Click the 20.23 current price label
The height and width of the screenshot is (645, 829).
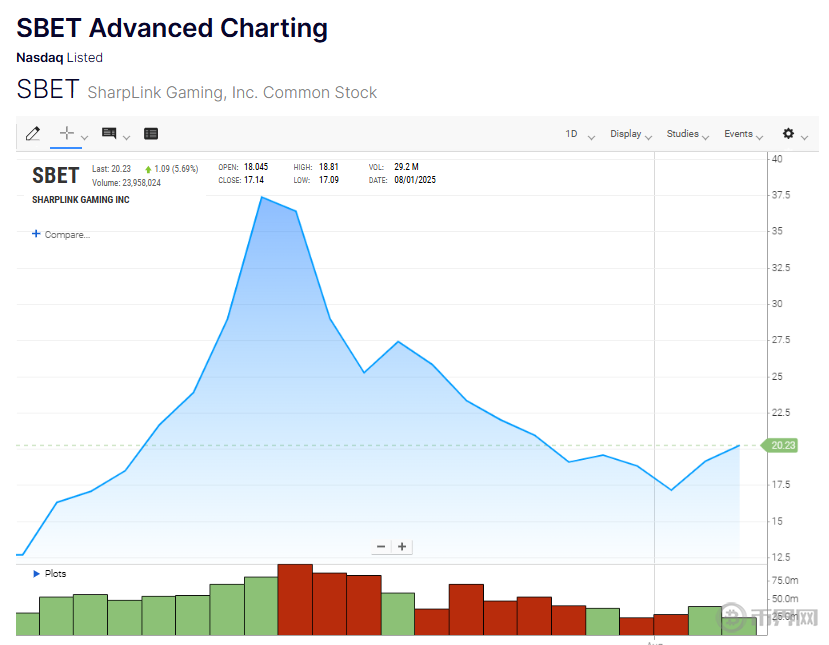click(x=782, y=446)
